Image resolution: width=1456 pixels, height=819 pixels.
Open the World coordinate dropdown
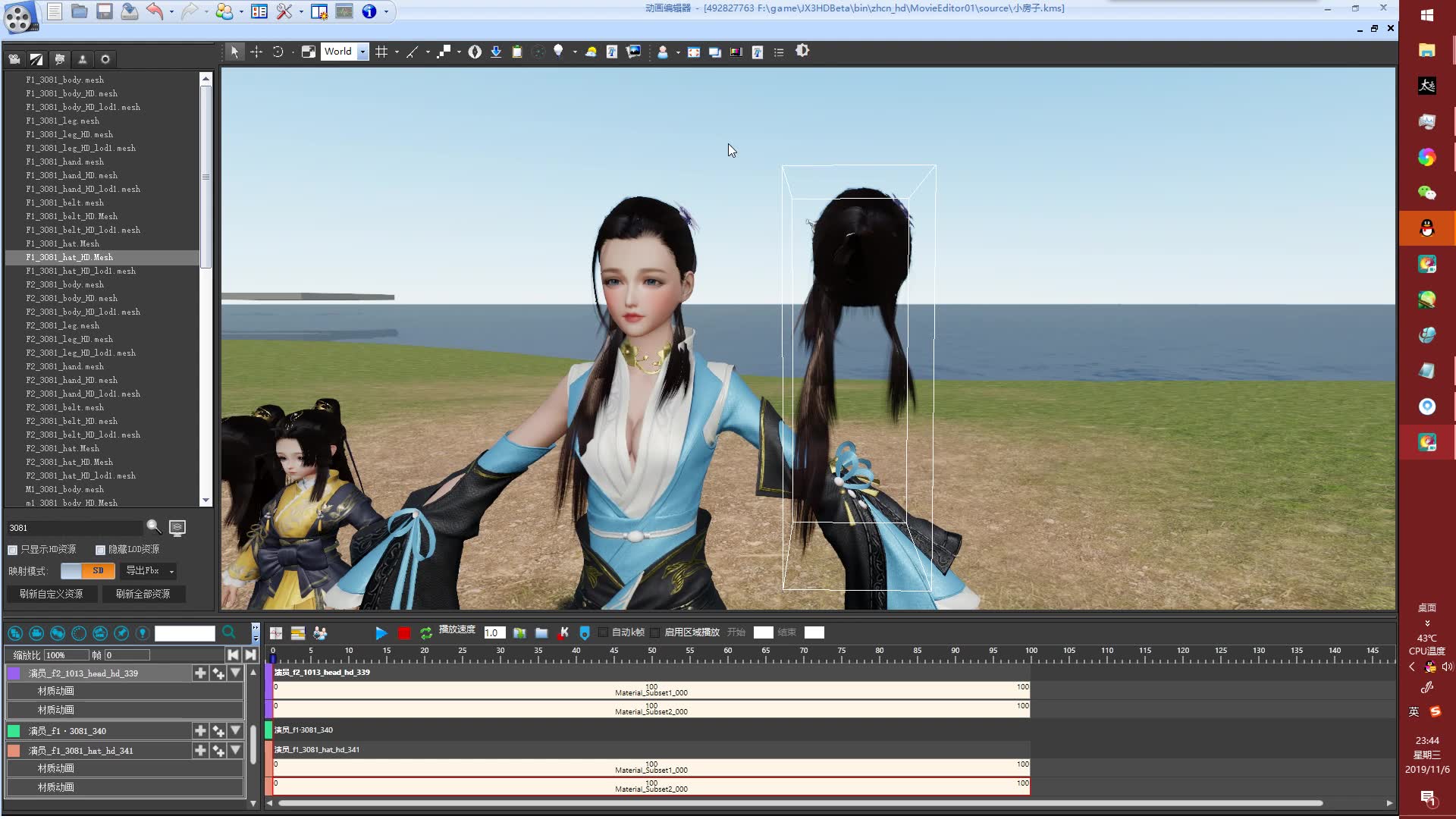pos(362,52)
